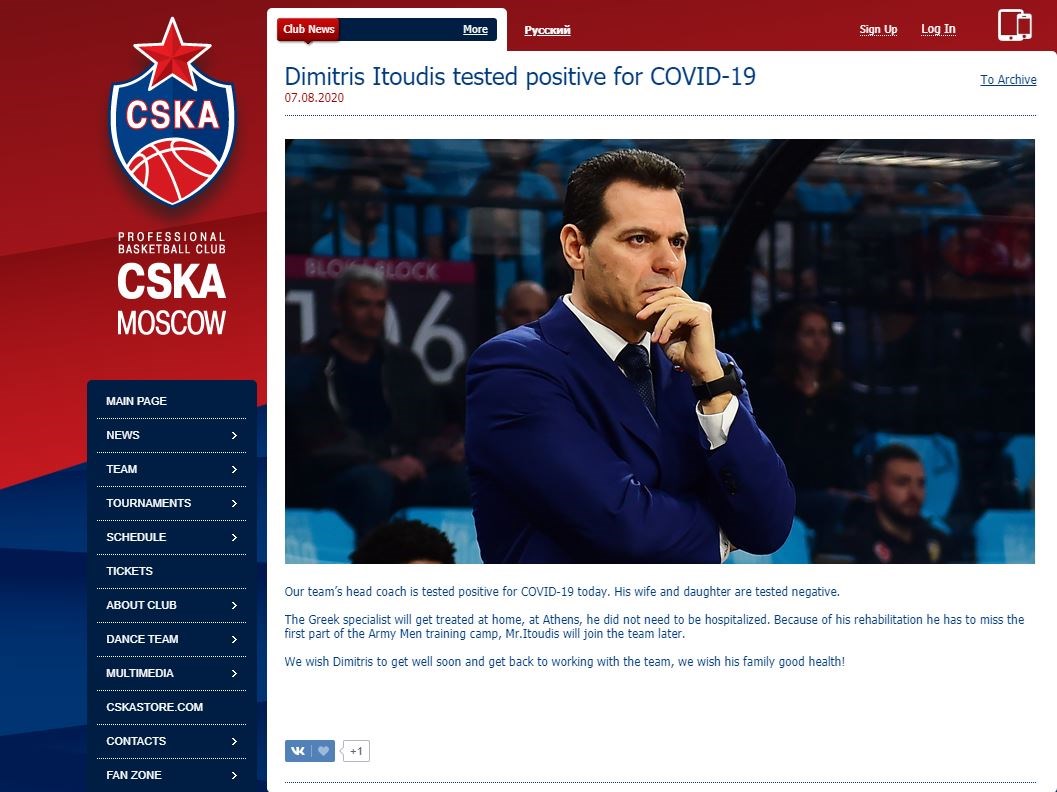This screenshot has height=792, width=1057.
Task: Click the +1 share counter
Action: [x=356, y=751]
